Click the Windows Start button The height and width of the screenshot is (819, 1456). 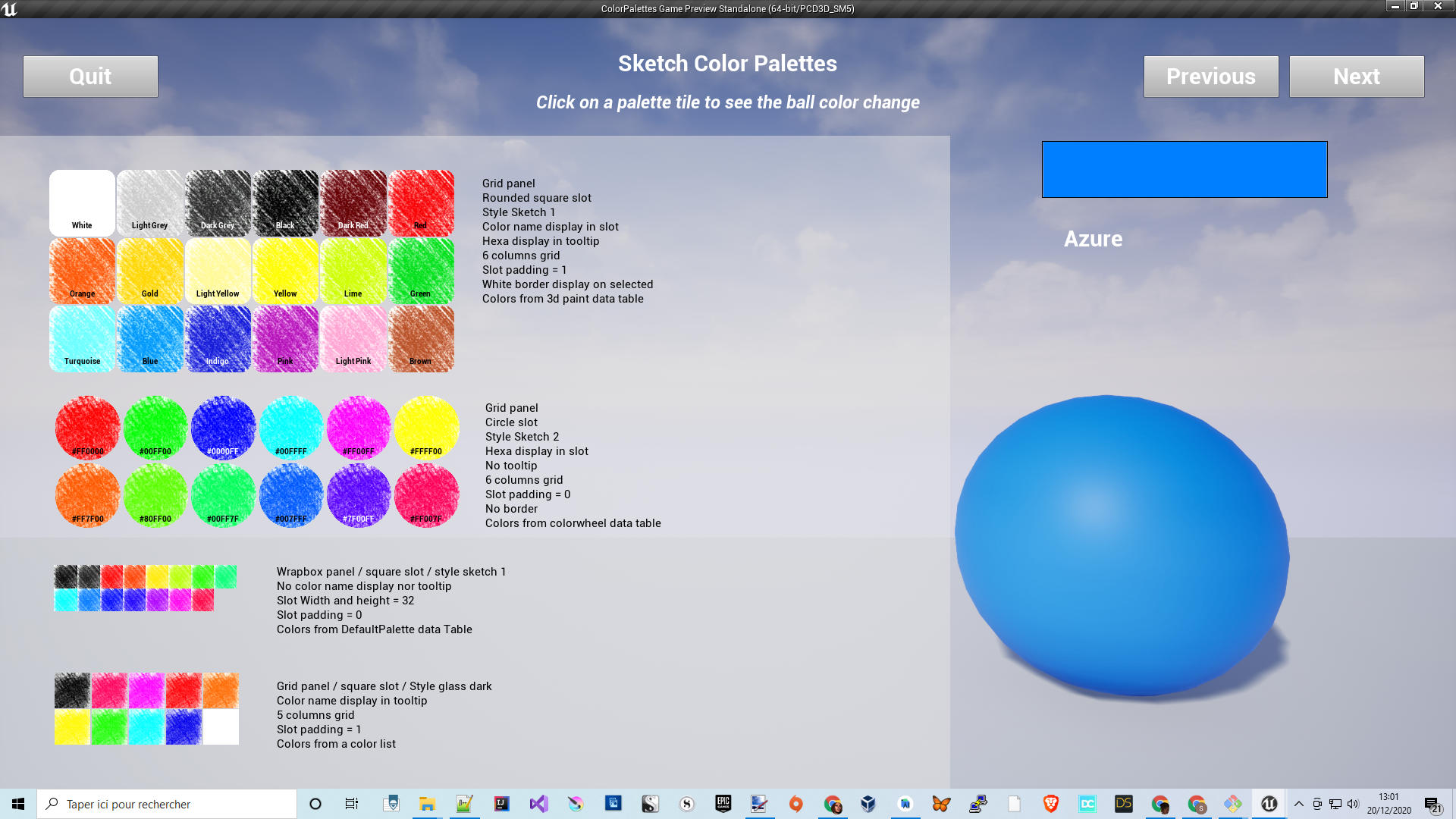18,804
